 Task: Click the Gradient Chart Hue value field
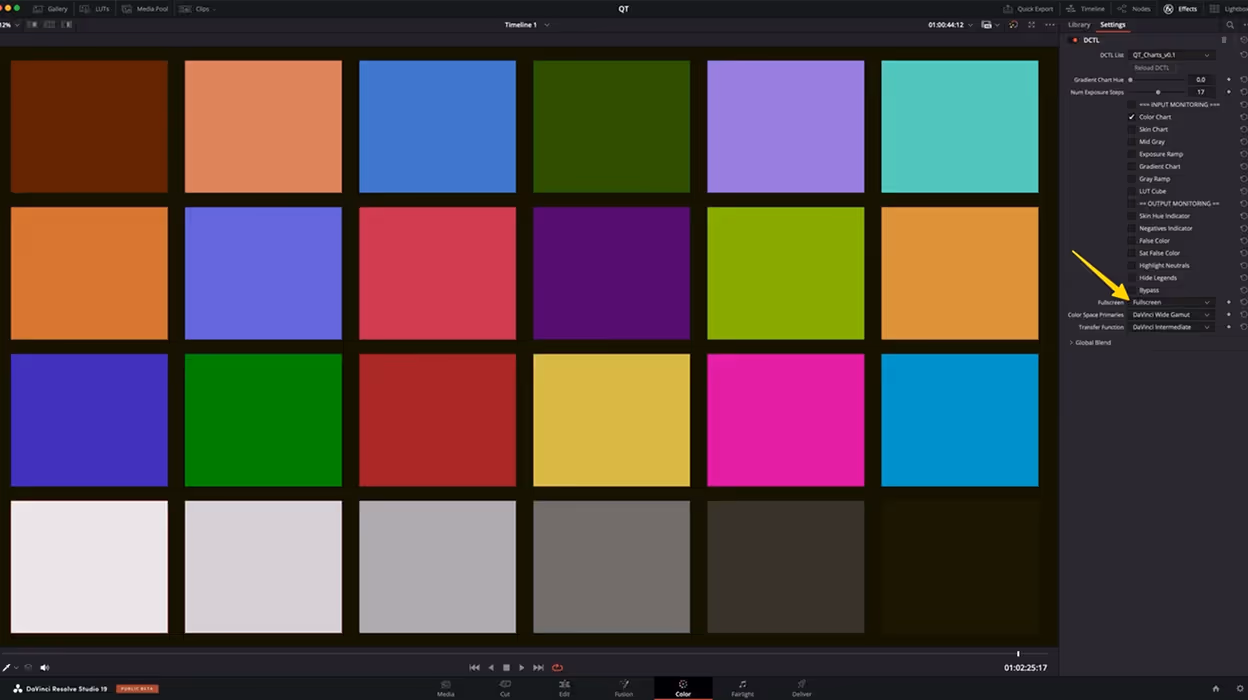tap(1200, 79)
